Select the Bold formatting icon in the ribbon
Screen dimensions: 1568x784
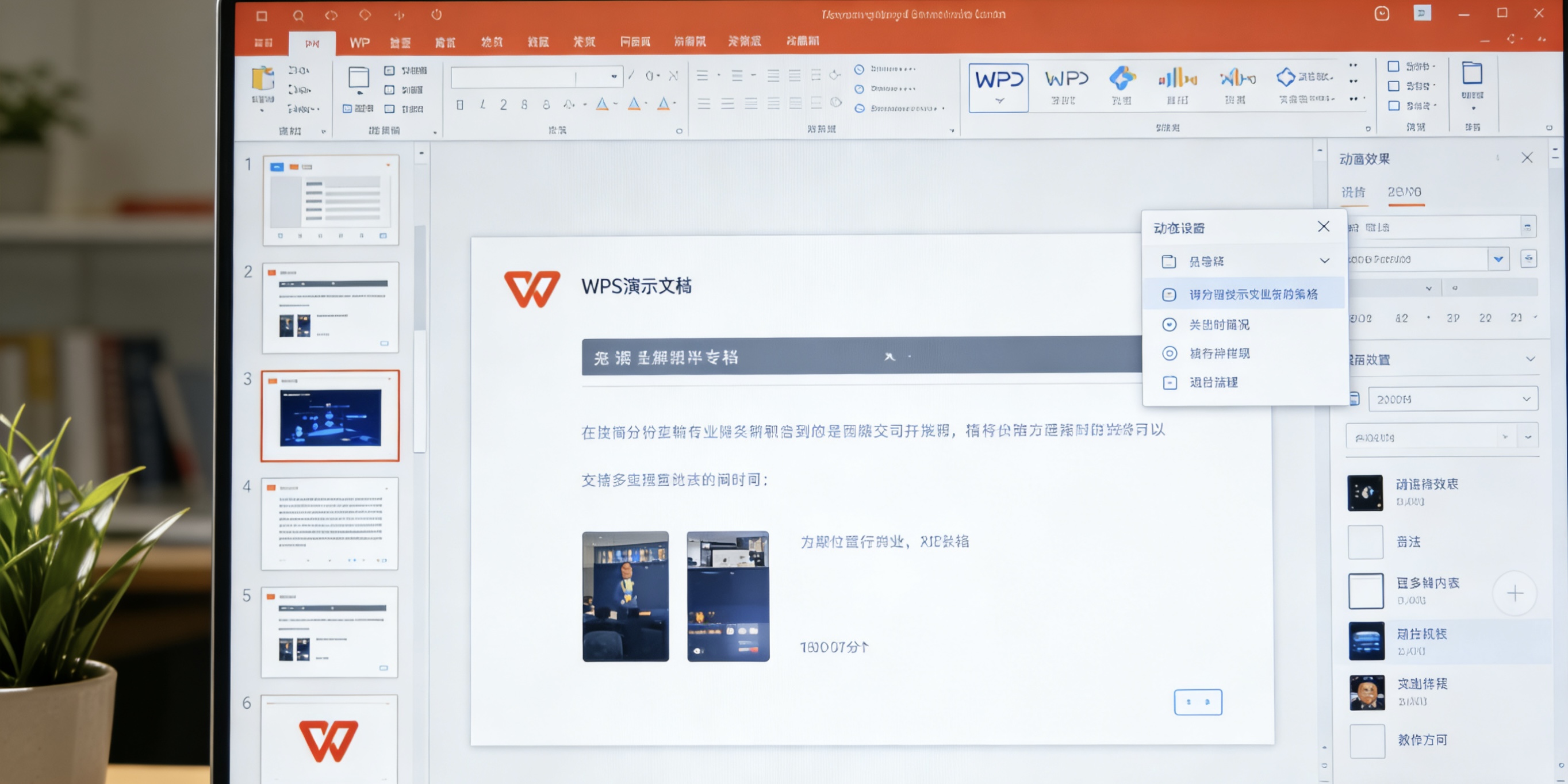[459, 105]
